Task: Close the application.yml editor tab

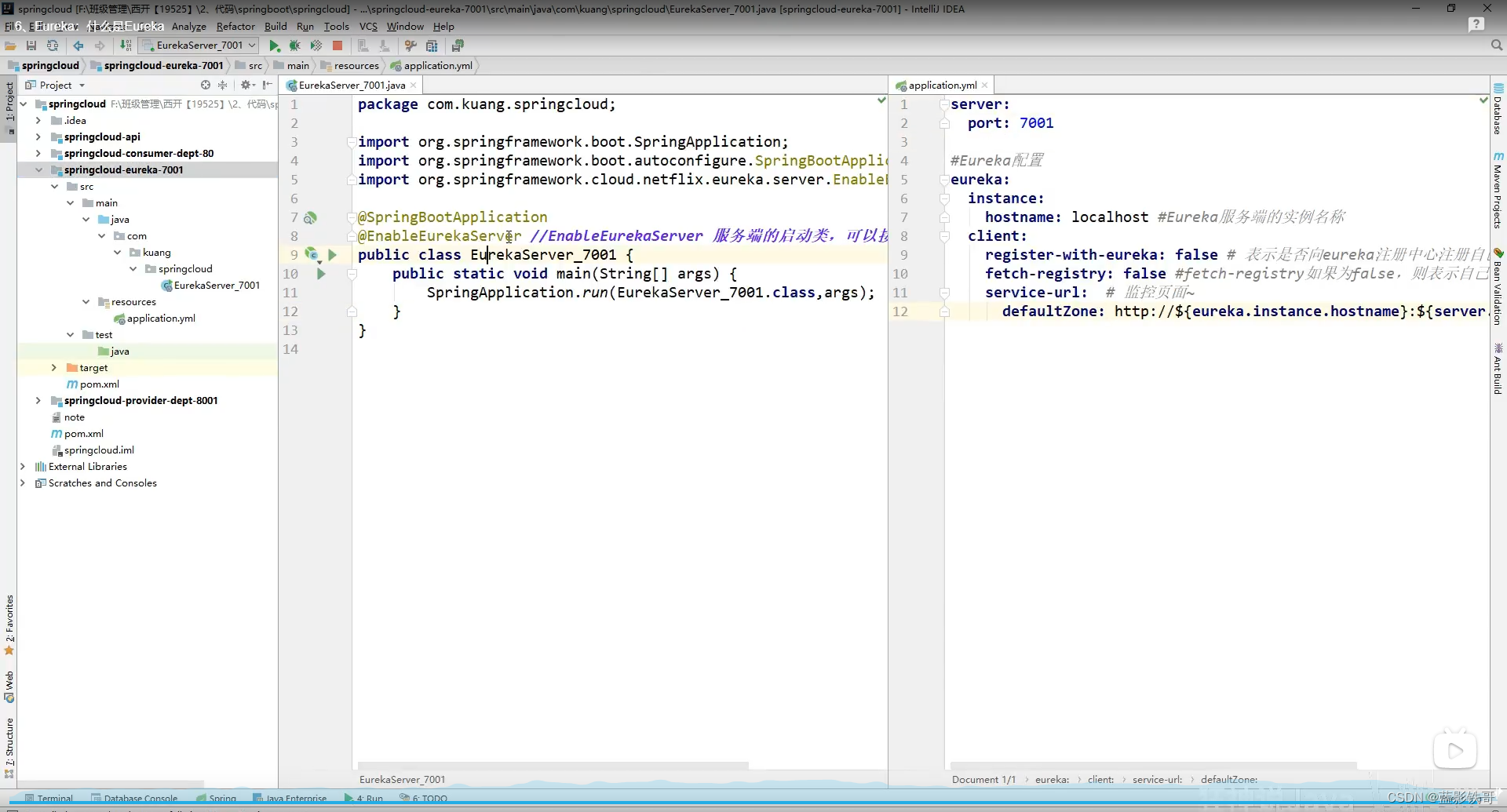Action: click(985, 86)
